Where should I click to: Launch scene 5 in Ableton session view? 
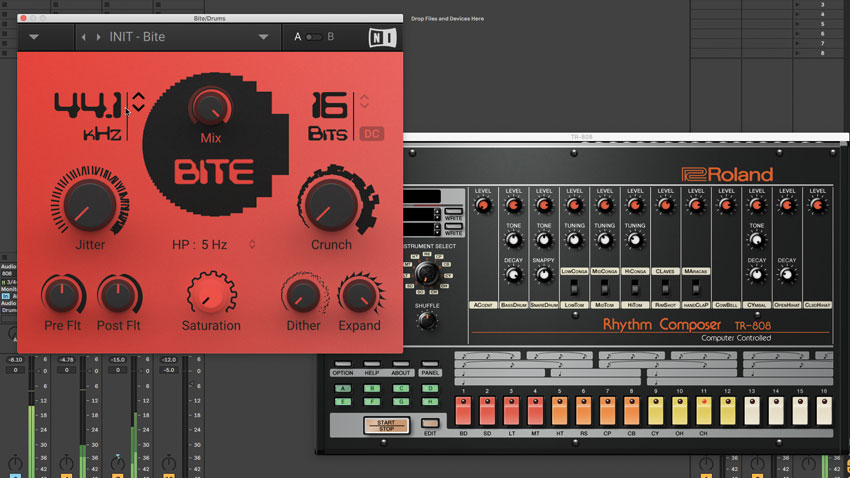pos(797,24)
